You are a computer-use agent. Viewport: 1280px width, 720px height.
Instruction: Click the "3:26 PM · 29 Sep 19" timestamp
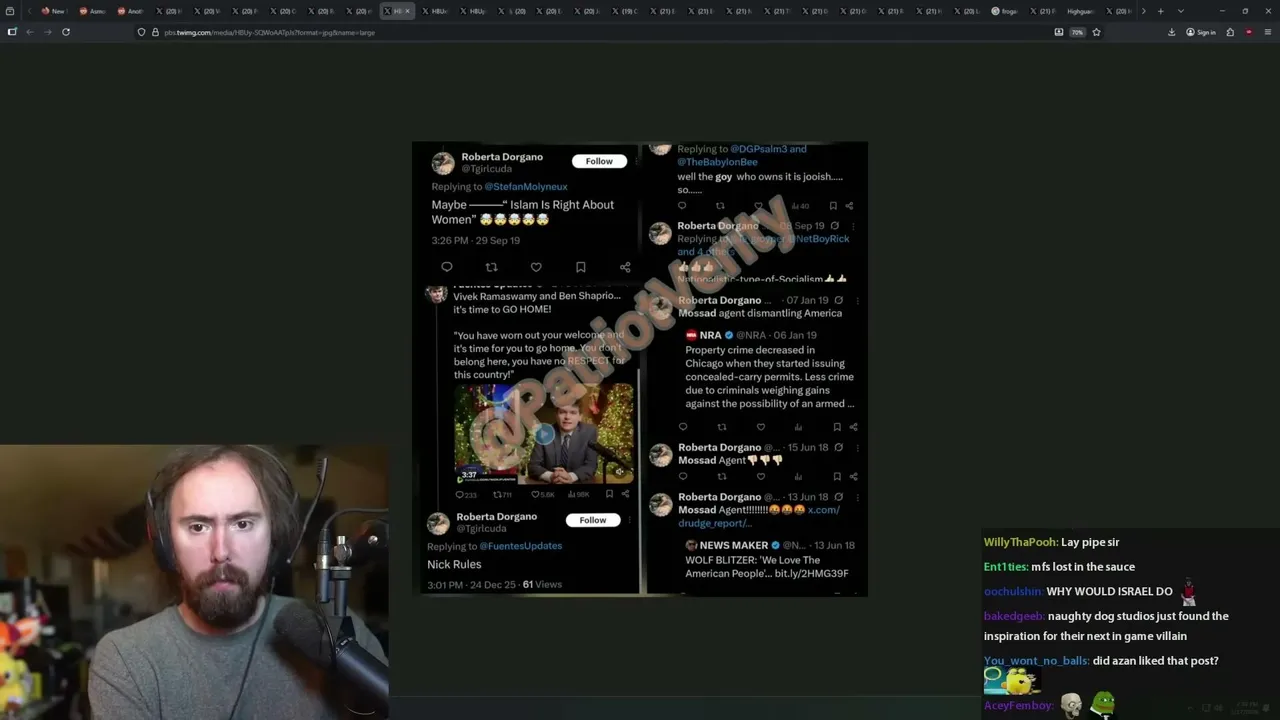tap(476, 240)
